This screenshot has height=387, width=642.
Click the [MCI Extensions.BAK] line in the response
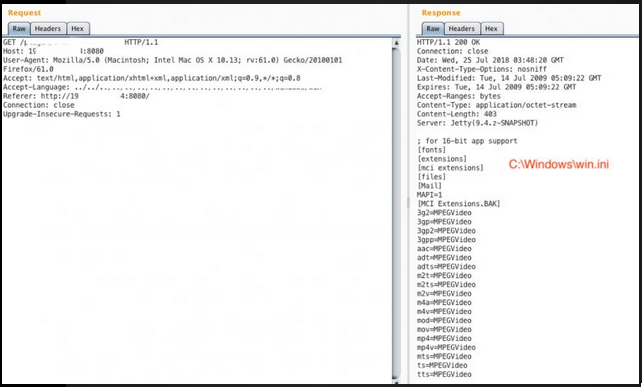[x=459, y=204]
